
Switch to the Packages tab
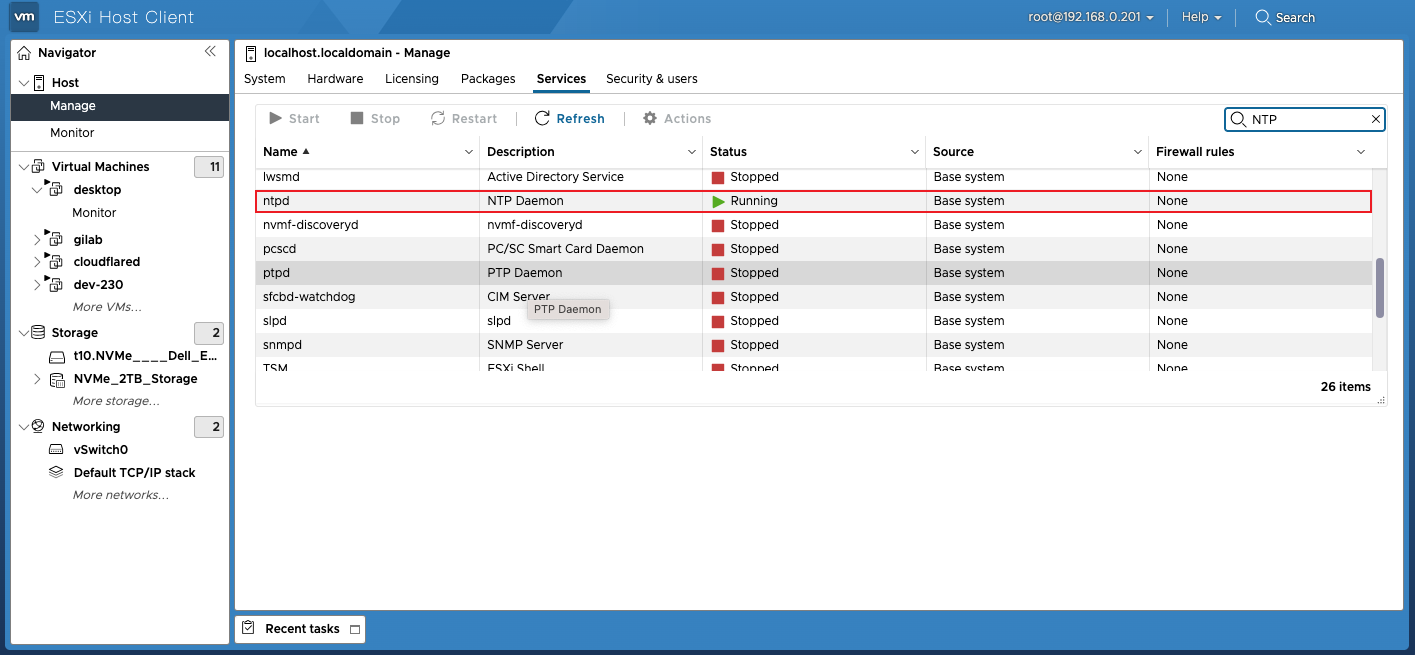tap(488, 79)
